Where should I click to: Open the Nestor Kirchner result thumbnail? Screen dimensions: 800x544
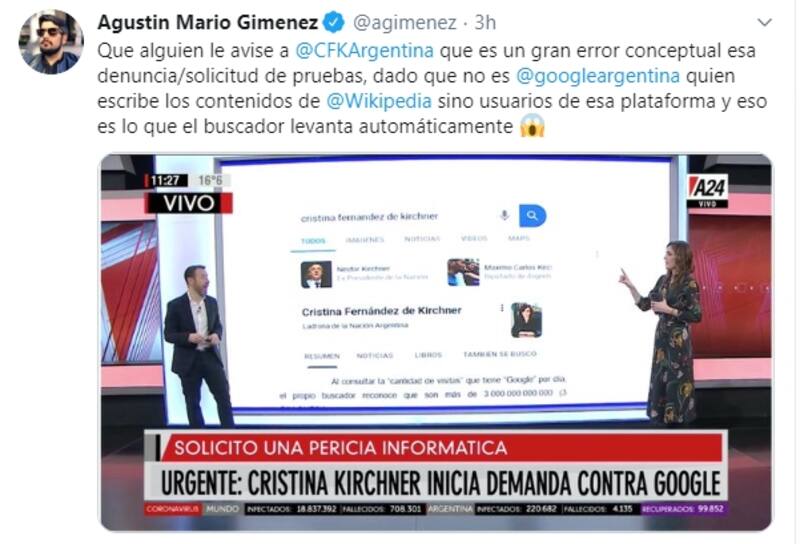[x=316, y=275]
